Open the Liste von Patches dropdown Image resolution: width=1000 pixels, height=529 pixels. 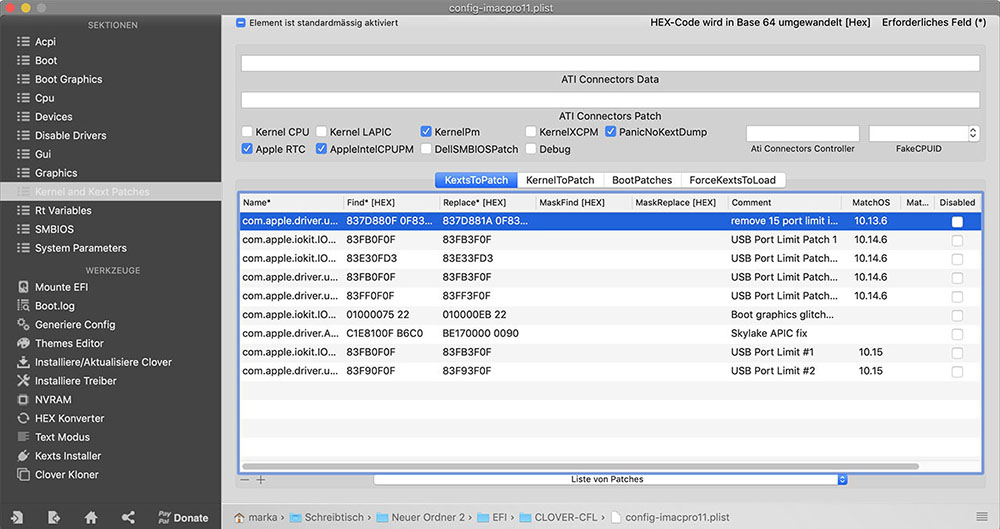pyautogui.click(x=610, y=480)
